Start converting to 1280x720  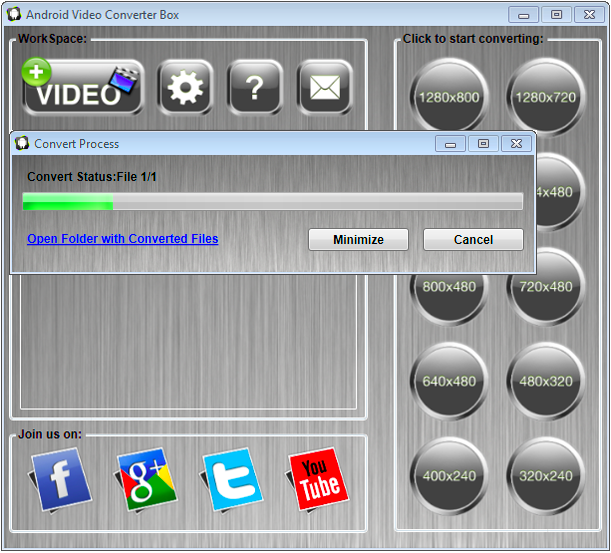coord(546,97)
